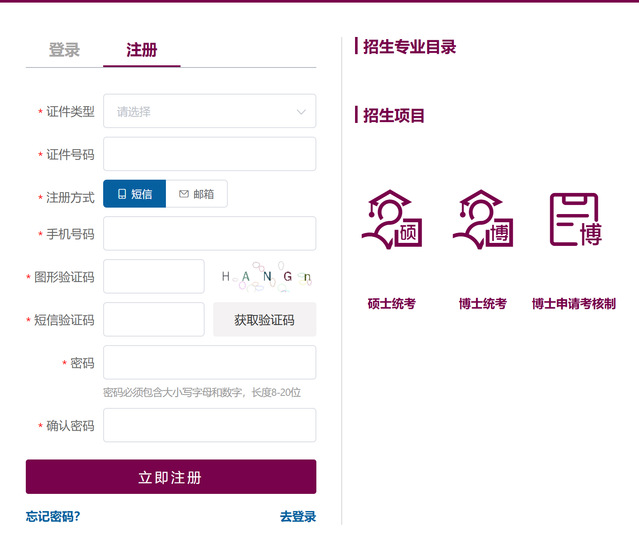Refresh the graphic captcha image

tap(266, 277)
